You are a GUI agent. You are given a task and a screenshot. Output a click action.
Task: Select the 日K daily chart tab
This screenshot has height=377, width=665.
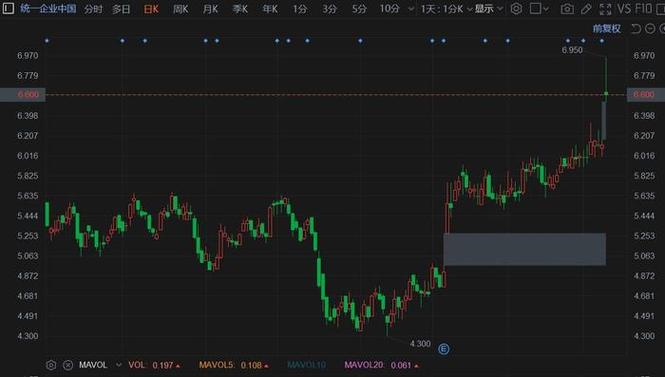click(x=151, y=8)
